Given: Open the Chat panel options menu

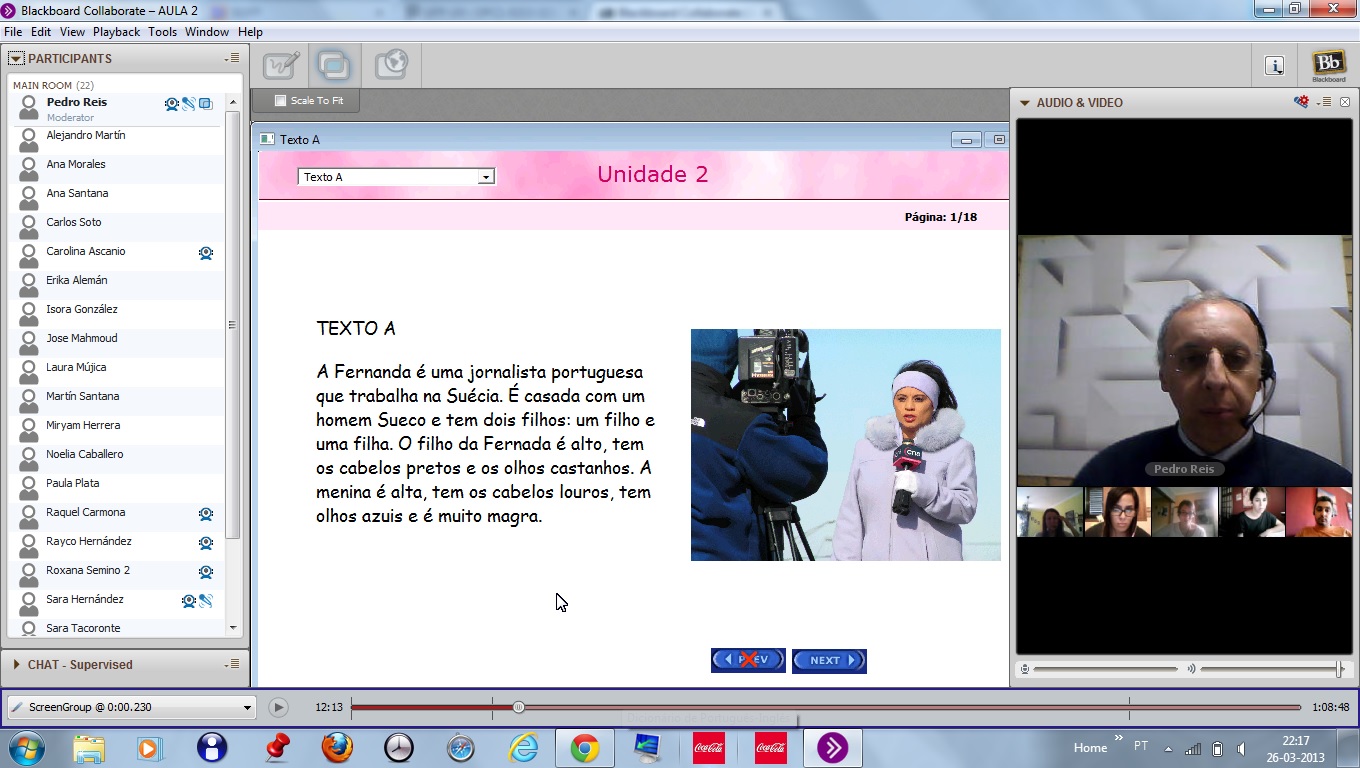Looking at the screenshot, I should (232, 664).
